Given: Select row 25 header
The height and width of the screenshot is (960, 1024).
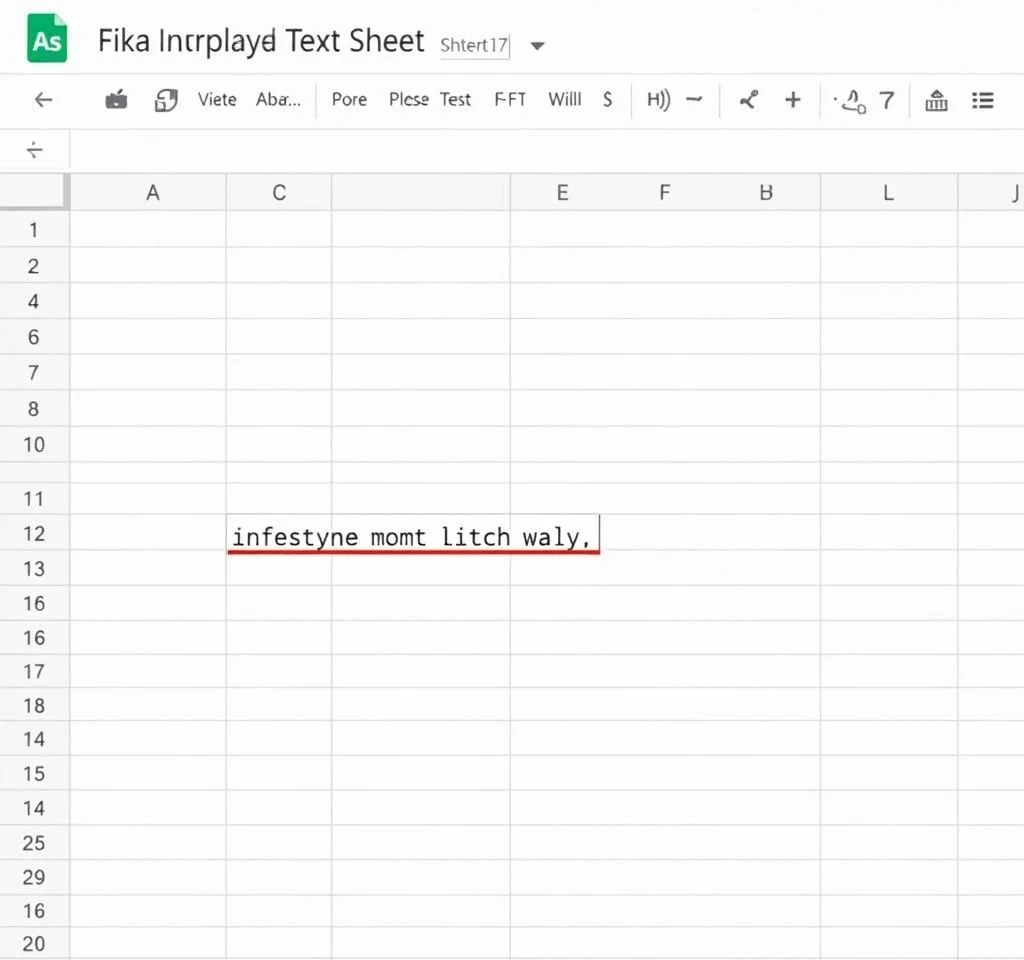Looking at the screenshot, I should pyautogui.click(x=34, y=843).
